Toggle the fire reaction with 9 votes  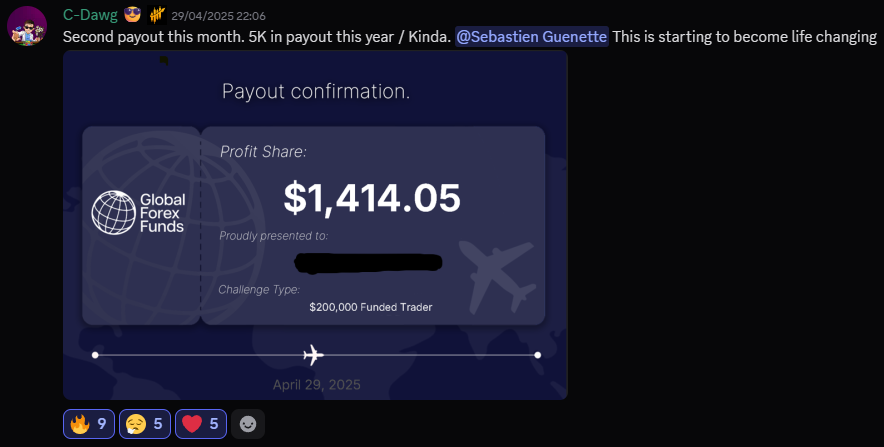(88, 424)
